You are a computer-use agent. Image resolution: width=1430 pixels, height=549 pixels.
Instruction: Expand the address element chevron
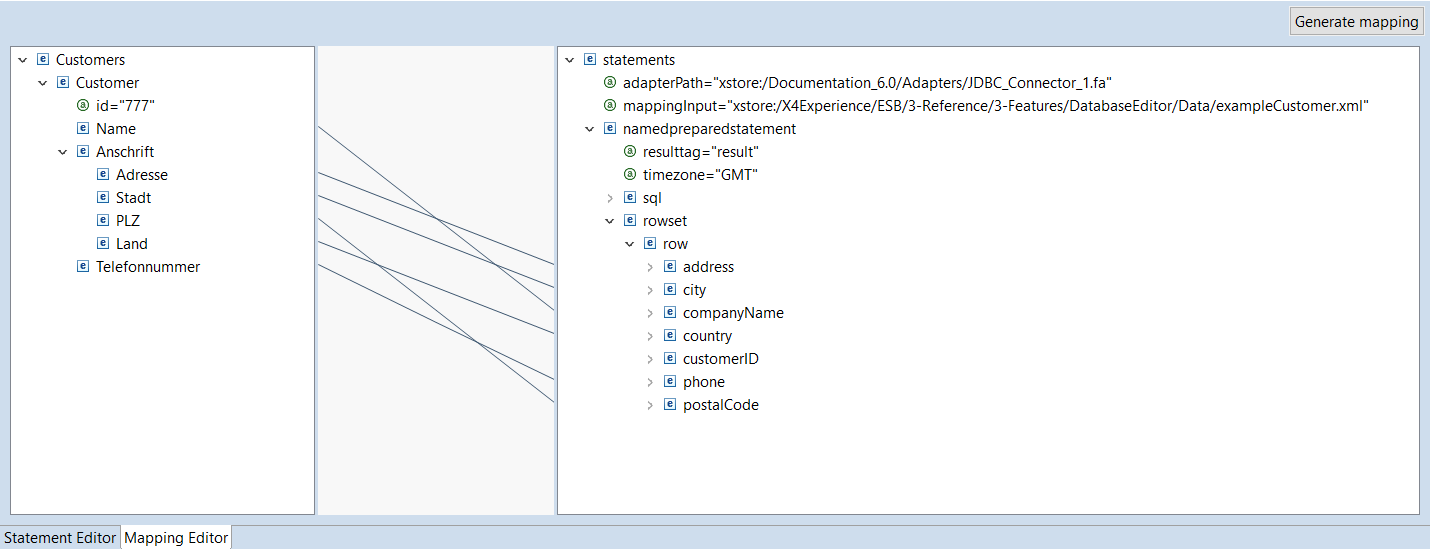click(650, 267)
